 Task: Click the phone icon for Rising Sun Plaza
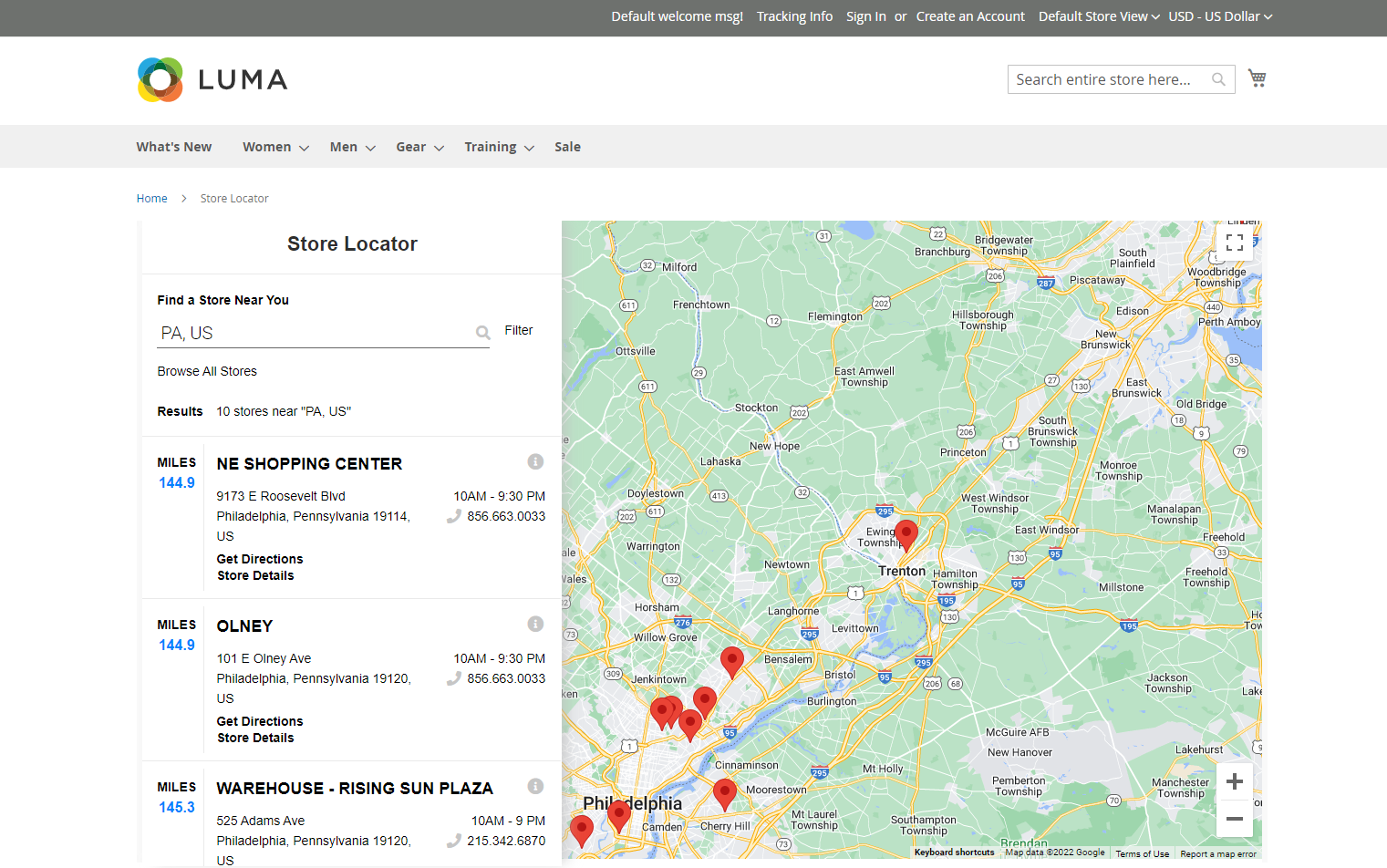coord(453,841)
